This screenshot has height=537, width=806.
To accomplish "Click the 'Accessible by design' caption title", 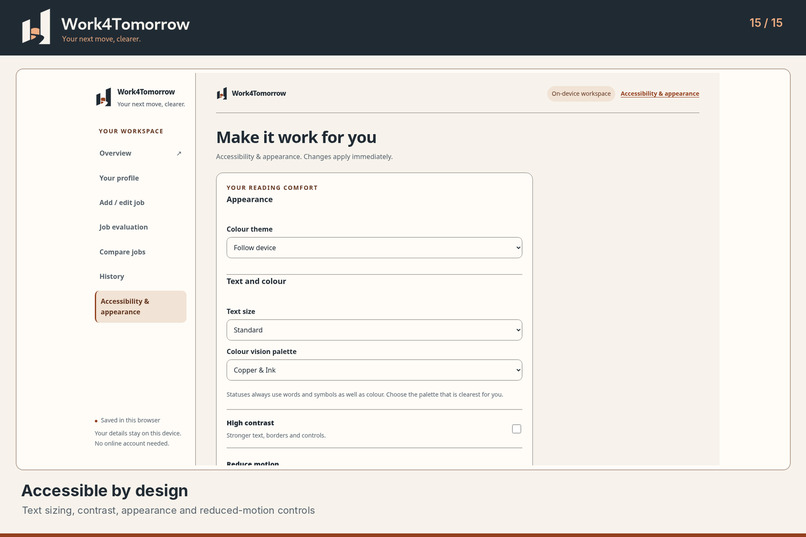I will click(104, 491).
